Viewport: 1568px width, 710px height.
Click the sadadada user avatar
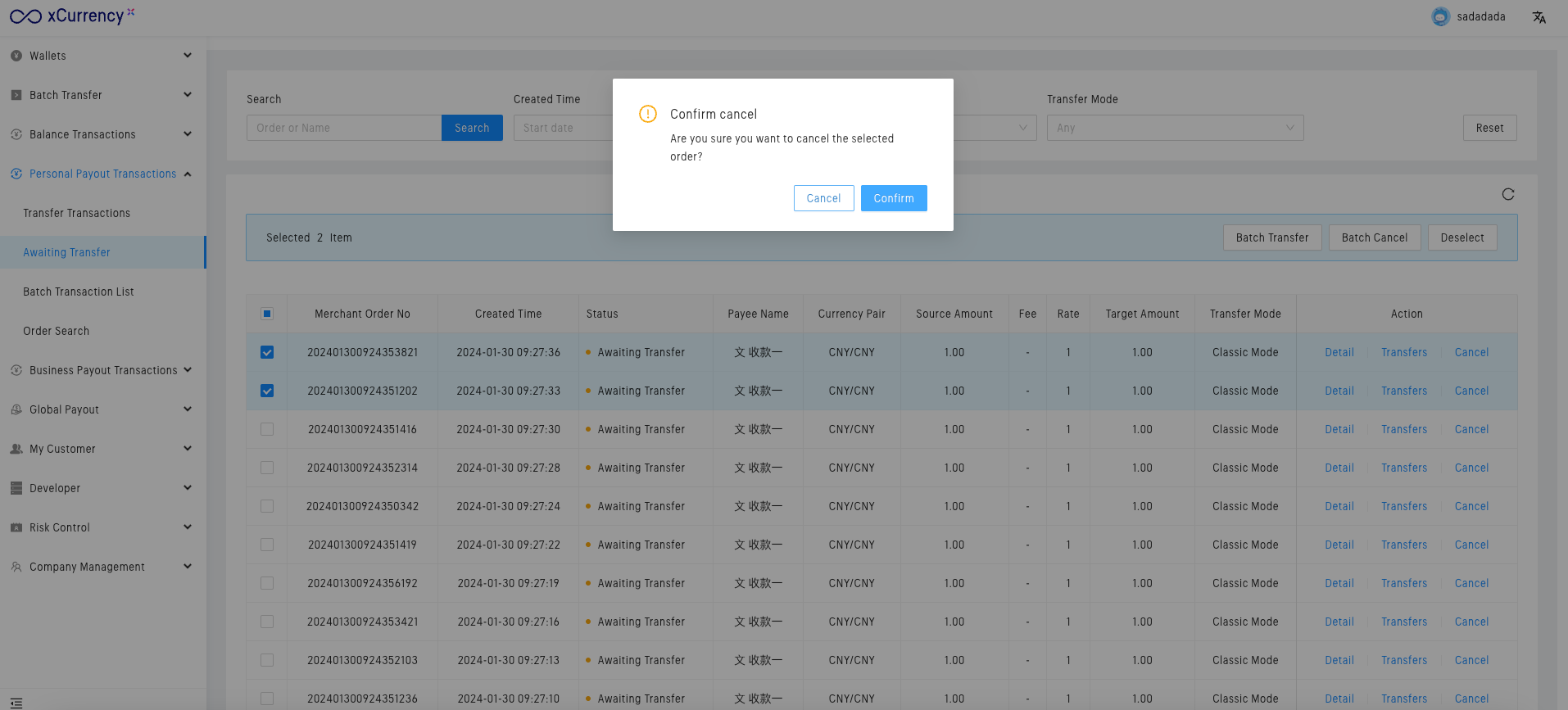[1440, 17]
